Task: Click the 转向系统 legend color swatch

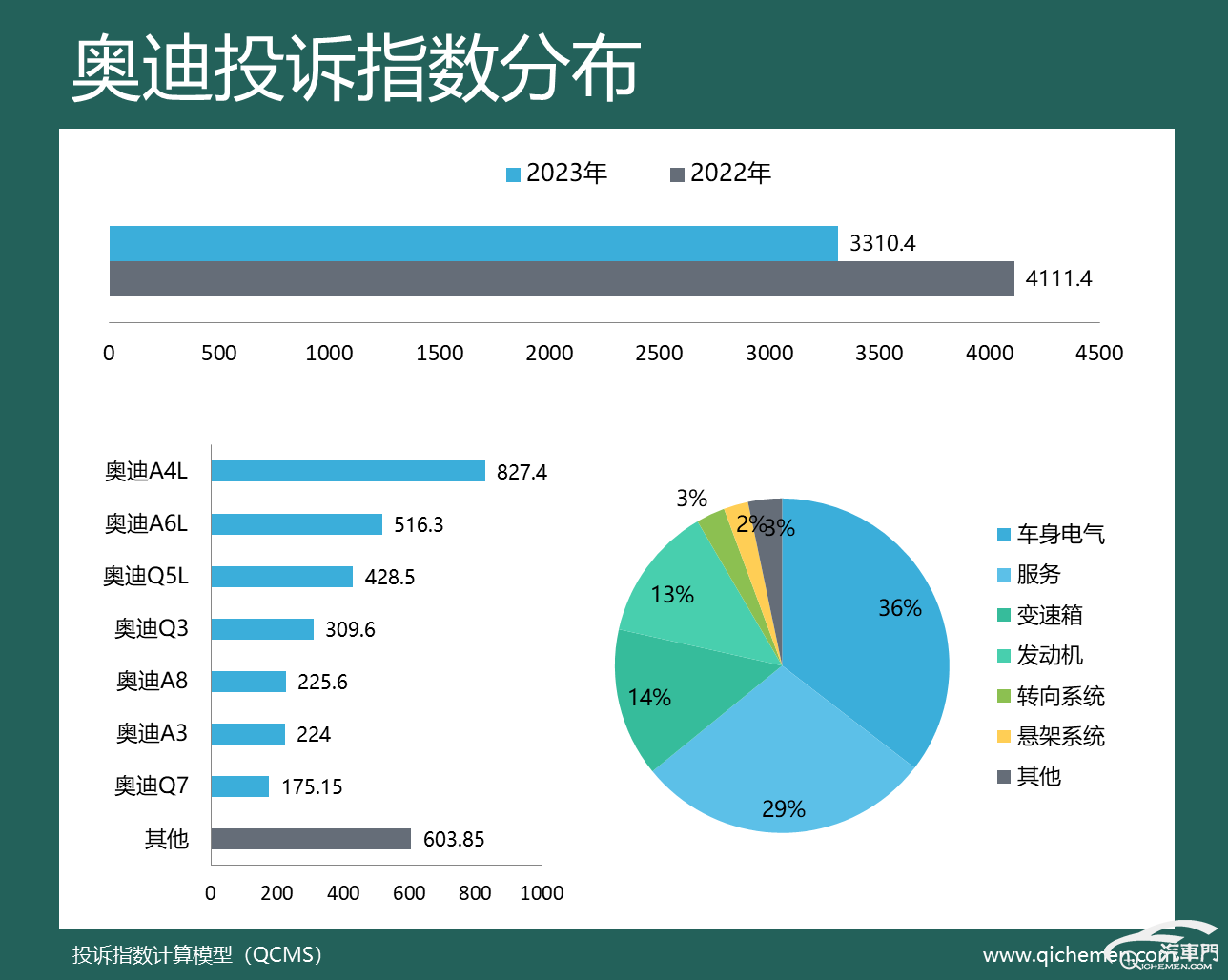Action: coord(1004,696)
